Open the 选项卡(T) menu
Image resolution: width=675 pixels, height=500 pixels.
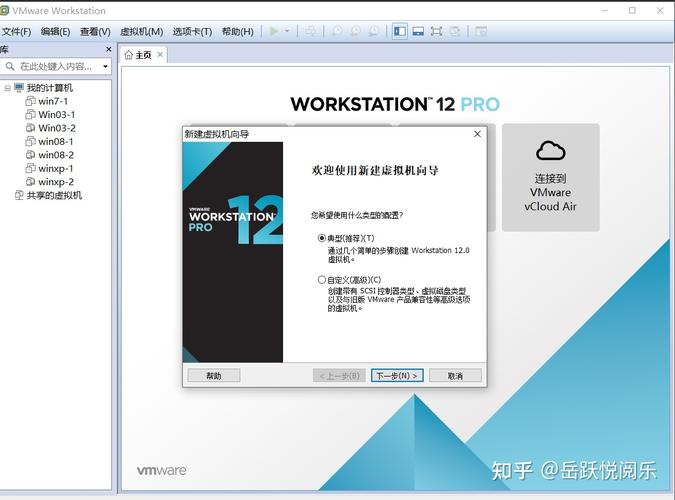pyautogui.click(x=192, y=31)
